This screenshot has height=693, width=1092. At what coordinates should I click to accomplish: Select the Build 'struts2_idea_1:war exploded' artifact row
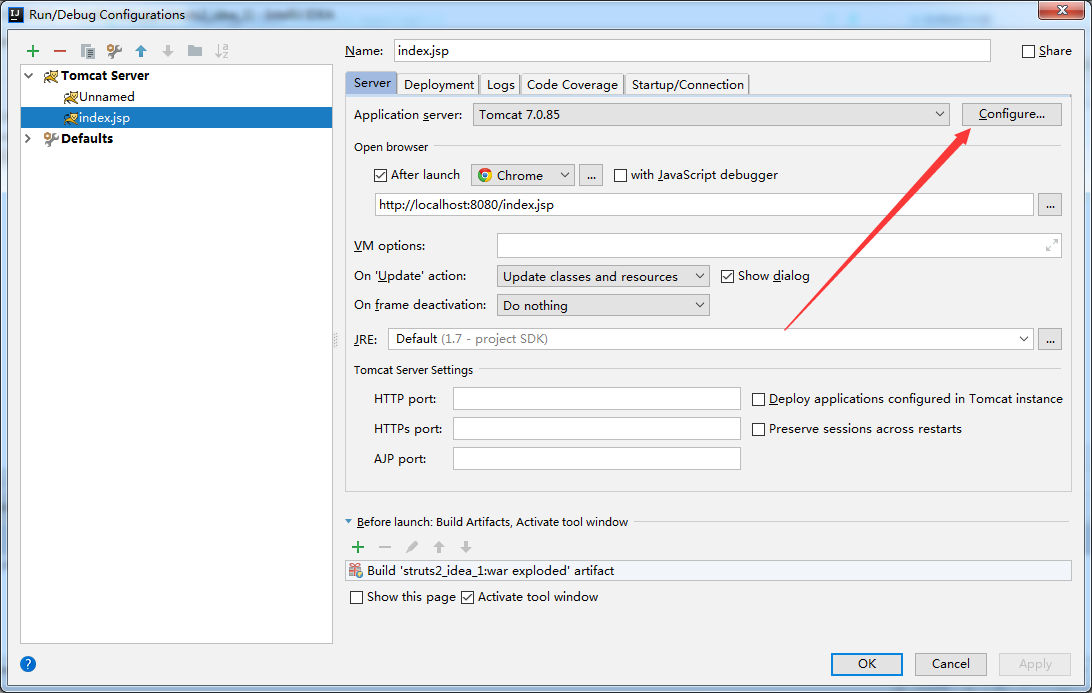(x=708, y=570)
